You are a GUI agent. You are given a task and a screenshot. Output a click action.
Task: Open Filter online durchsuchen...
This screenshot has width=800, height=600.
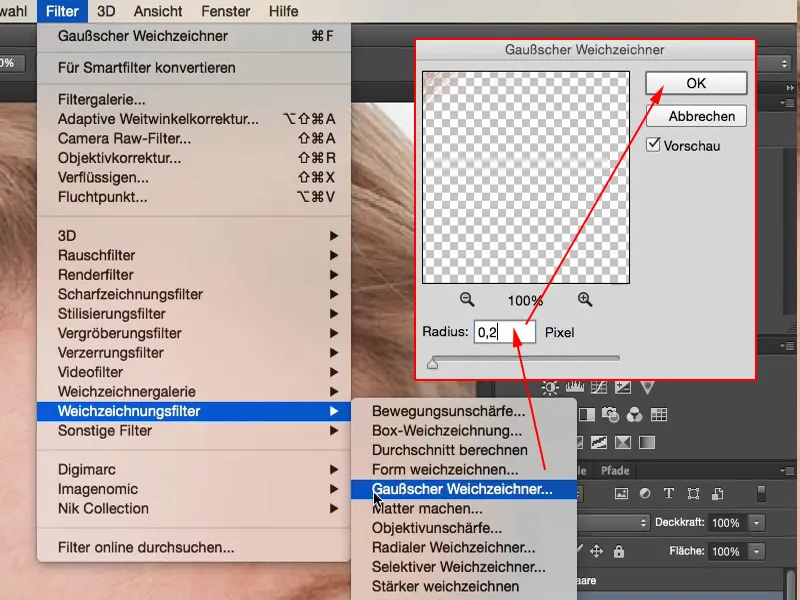[194, 547]
